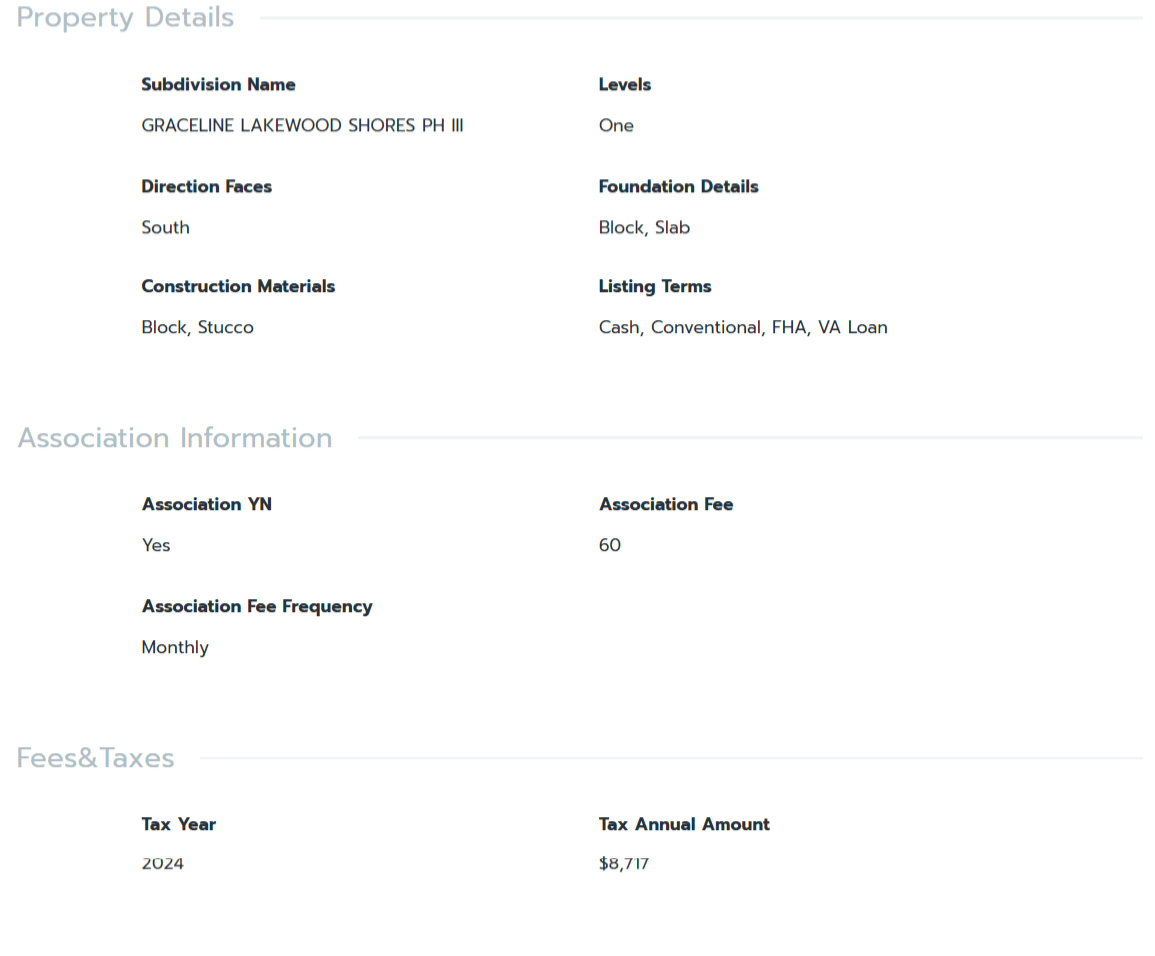Click the Association Fee value 60
This screenshot has width=1155, height=956.
pos(610,546)
